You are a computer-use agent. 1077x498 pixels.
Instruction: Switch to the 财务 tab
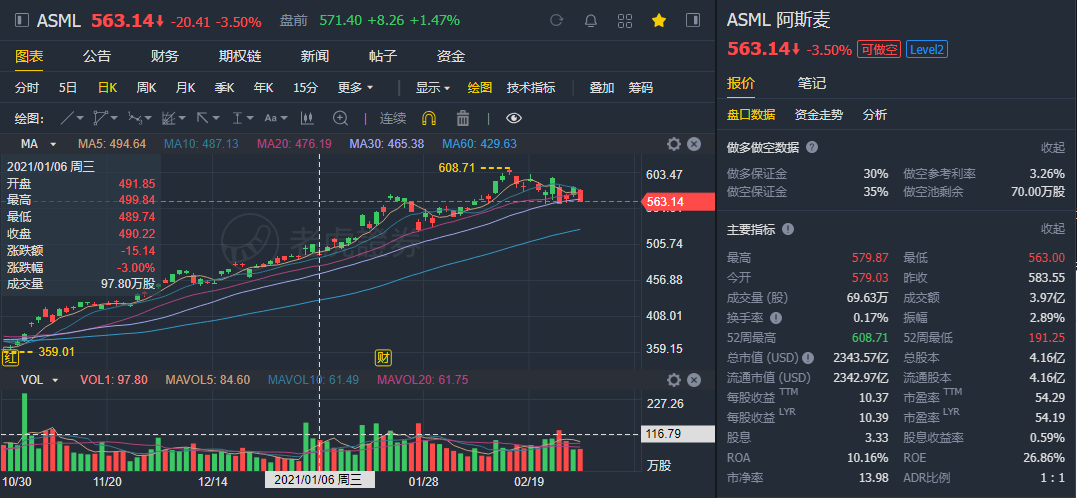coord(165,56)
